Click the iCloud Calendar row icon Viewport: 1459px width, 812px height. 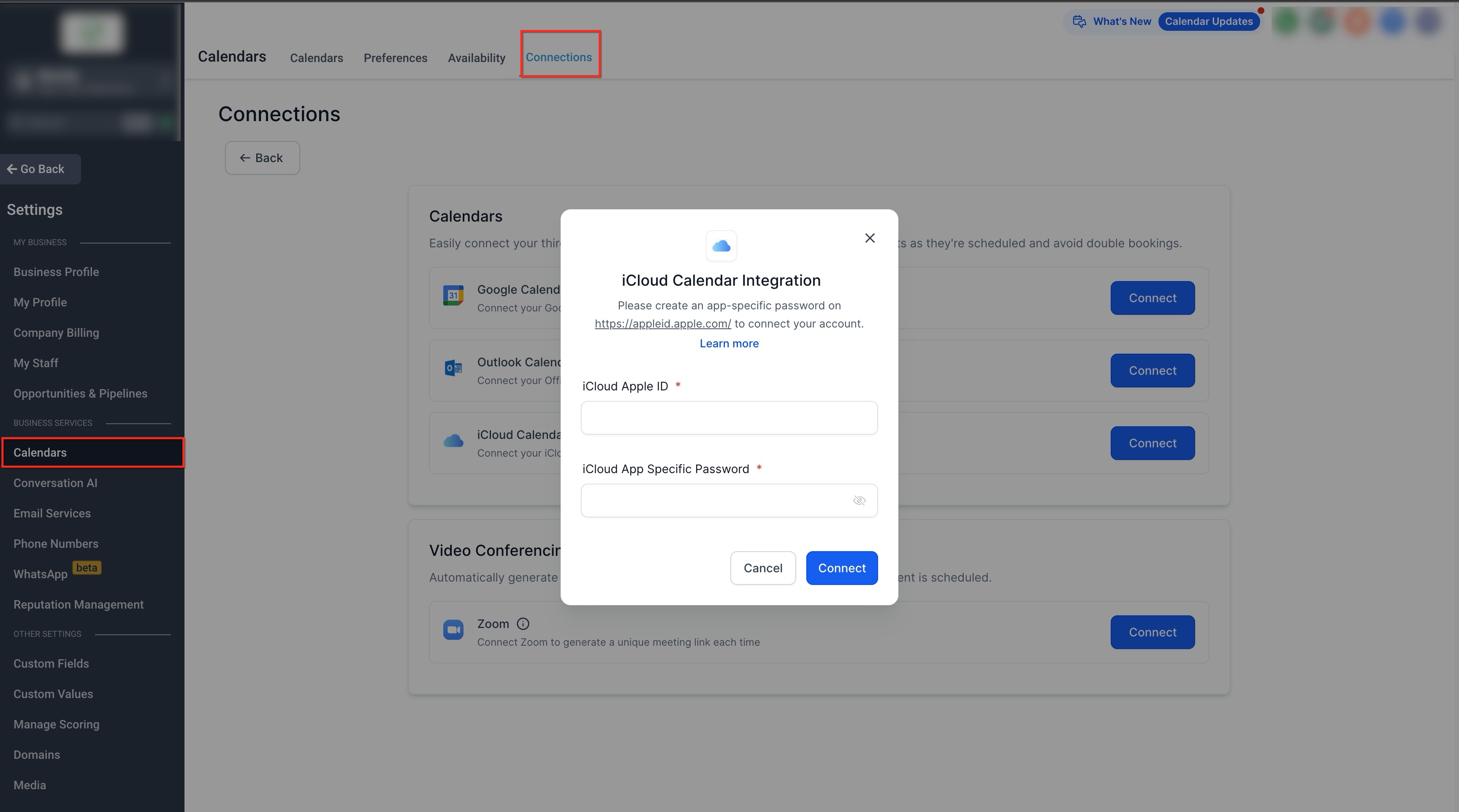tap(453, 441)
